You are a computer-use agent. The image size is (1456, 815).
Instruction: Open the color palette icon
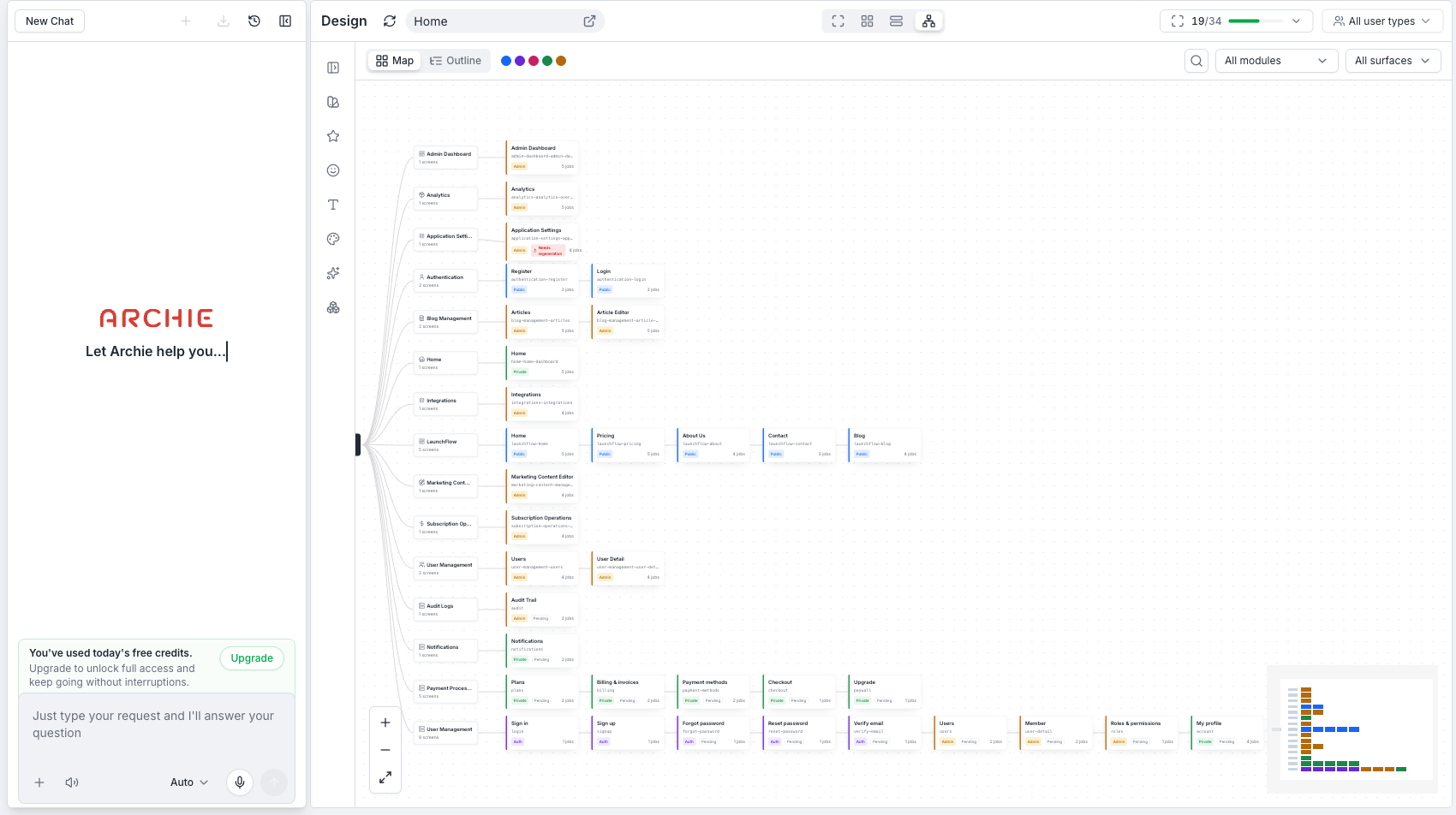tap(333, 239)
